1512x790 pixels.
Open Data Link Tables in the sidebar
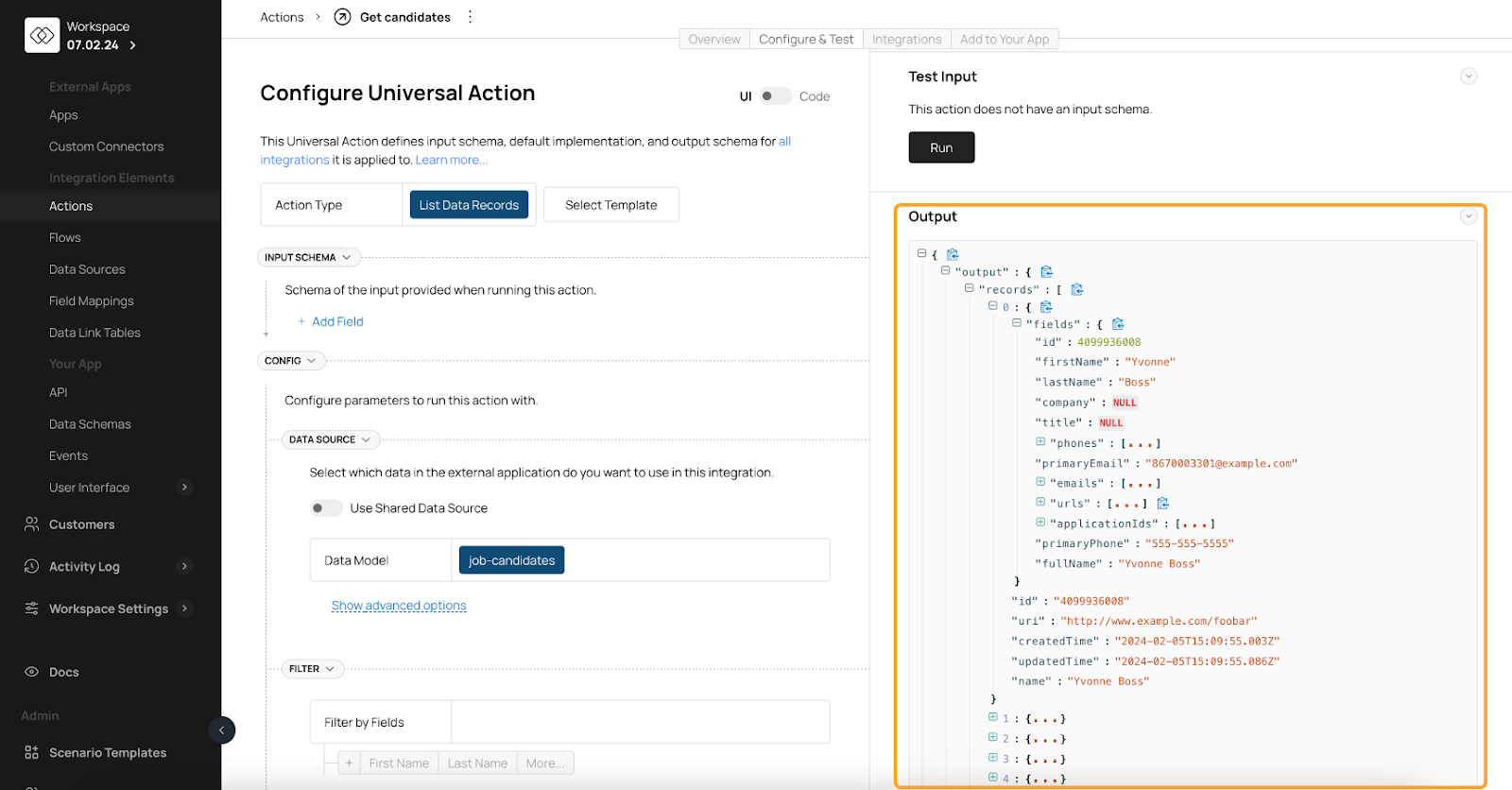coord(94,333)
